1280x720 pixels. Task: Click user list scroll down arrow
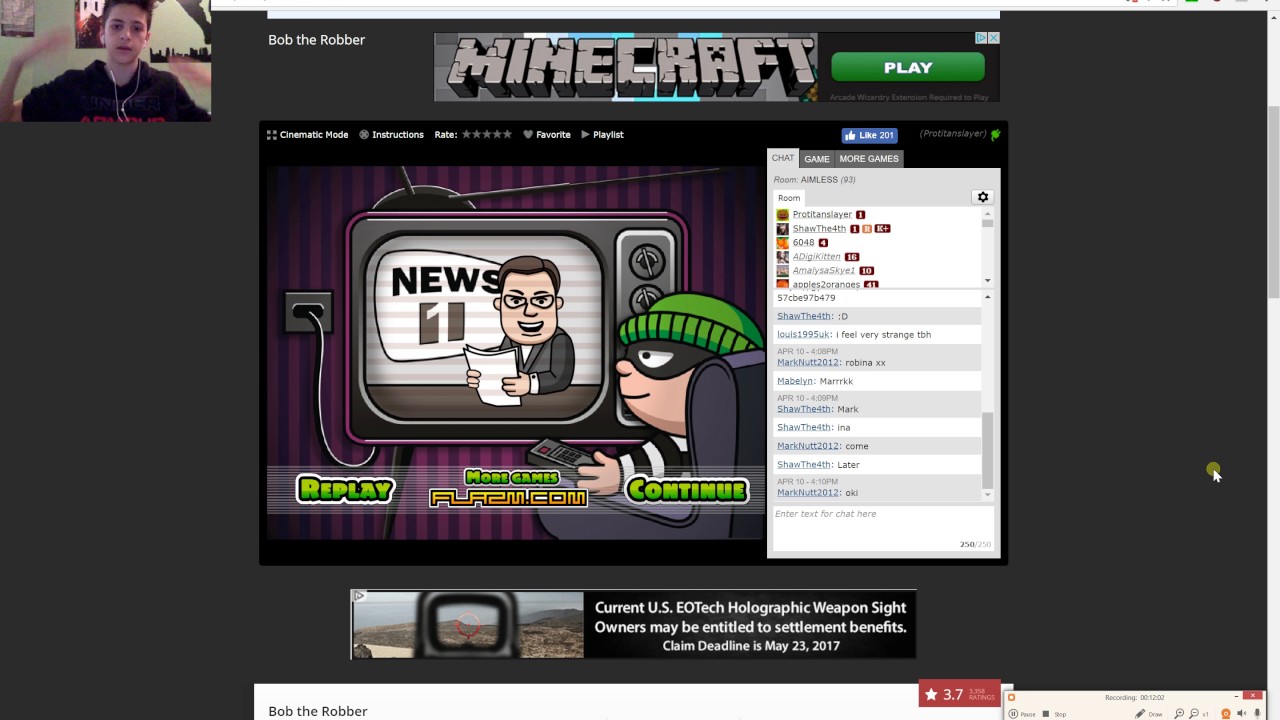(x=987, y=281)
